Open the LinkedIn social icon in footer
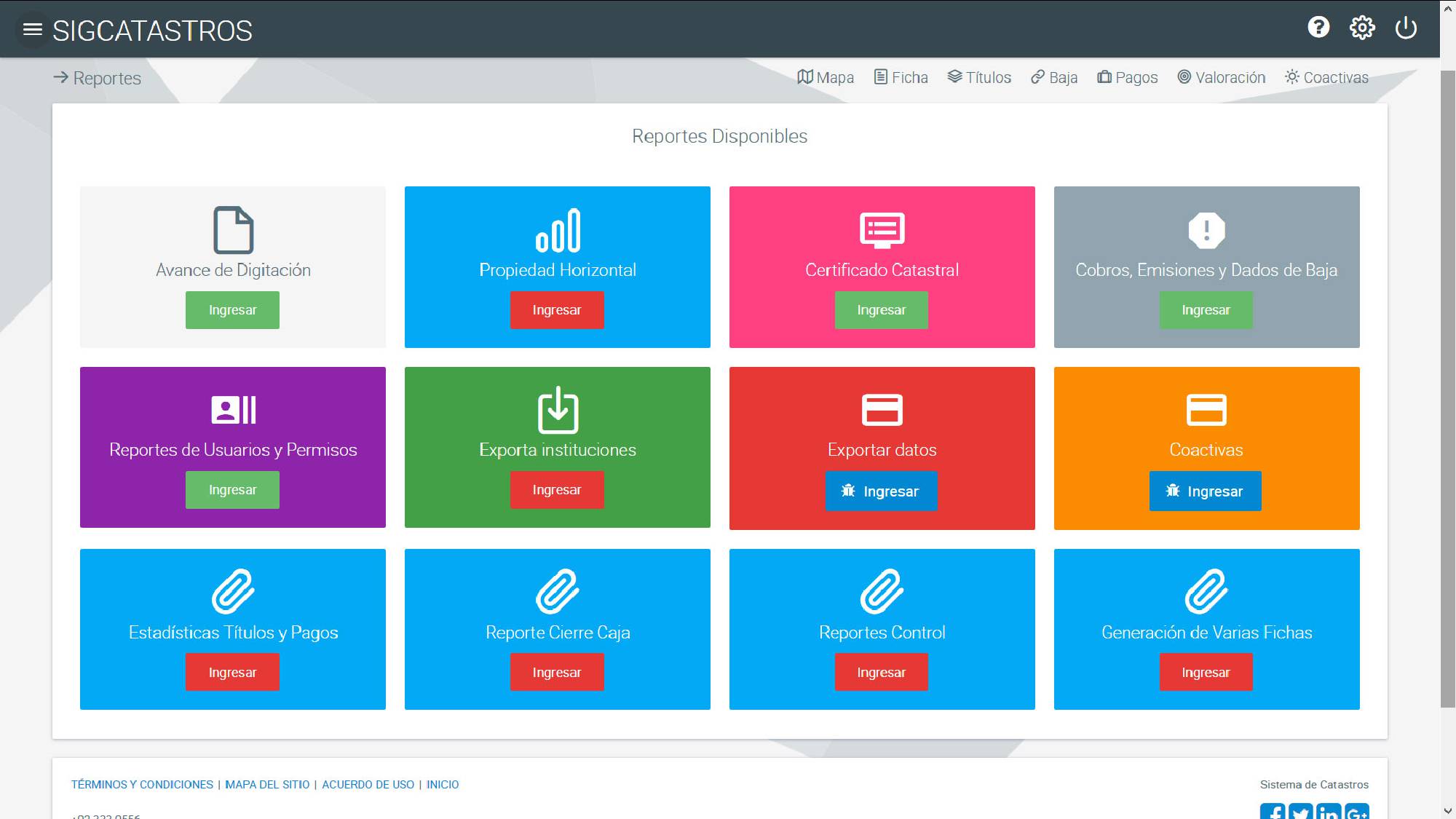Screen dimensions: 1456x819 (1329, 812)
